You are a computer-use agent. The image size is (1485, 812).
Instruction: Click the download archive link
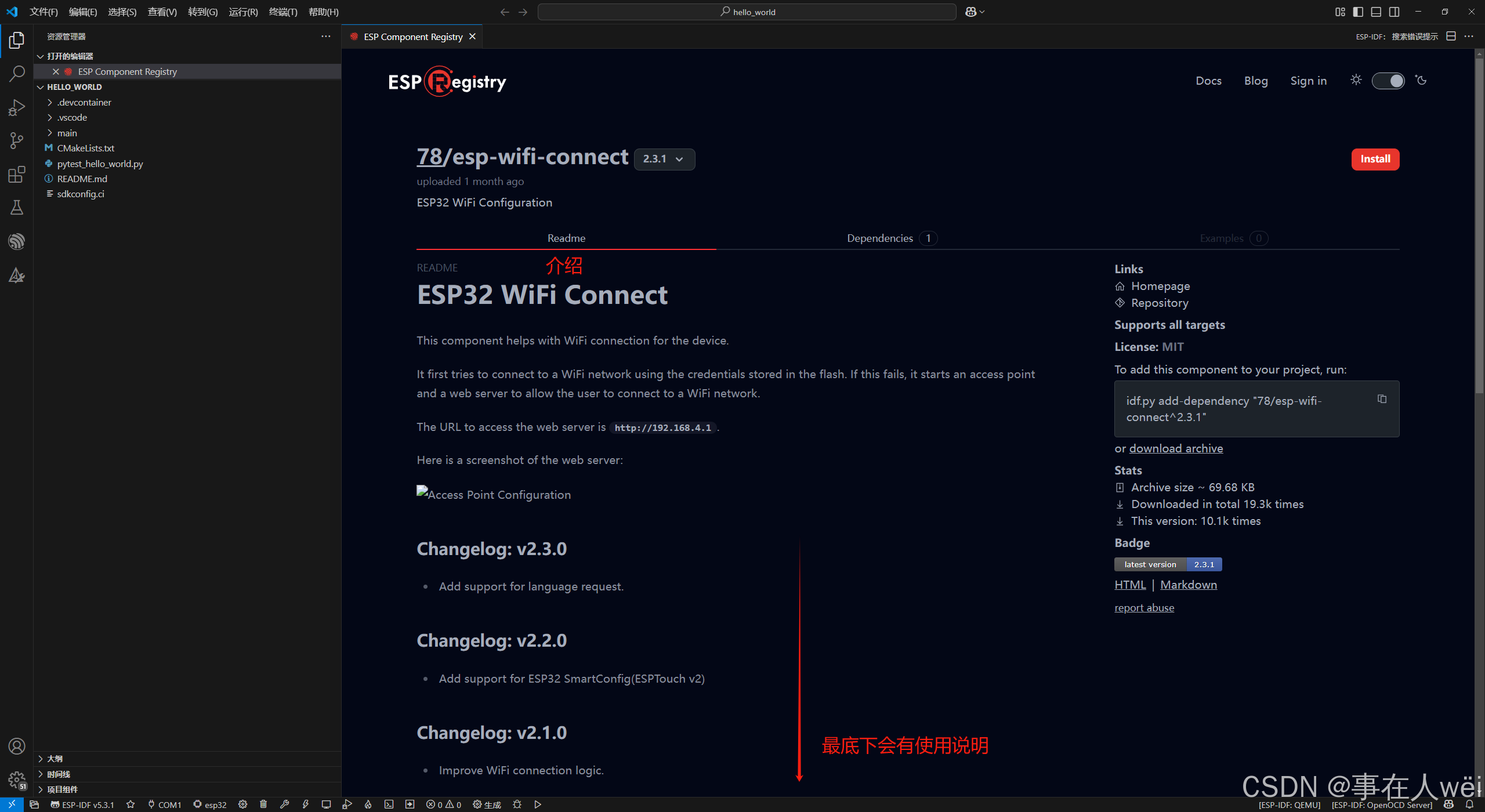coord(1176,448)
